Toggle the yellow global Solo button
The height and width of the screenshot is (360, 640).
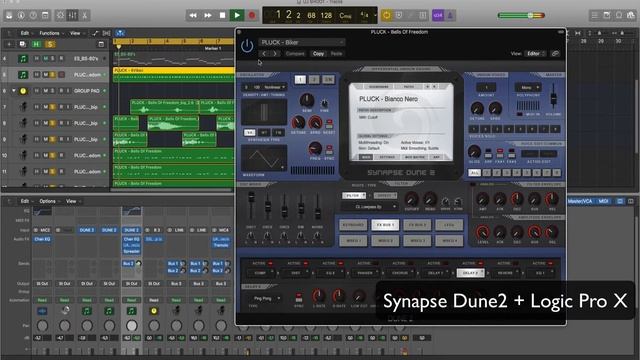pos(51,44)
